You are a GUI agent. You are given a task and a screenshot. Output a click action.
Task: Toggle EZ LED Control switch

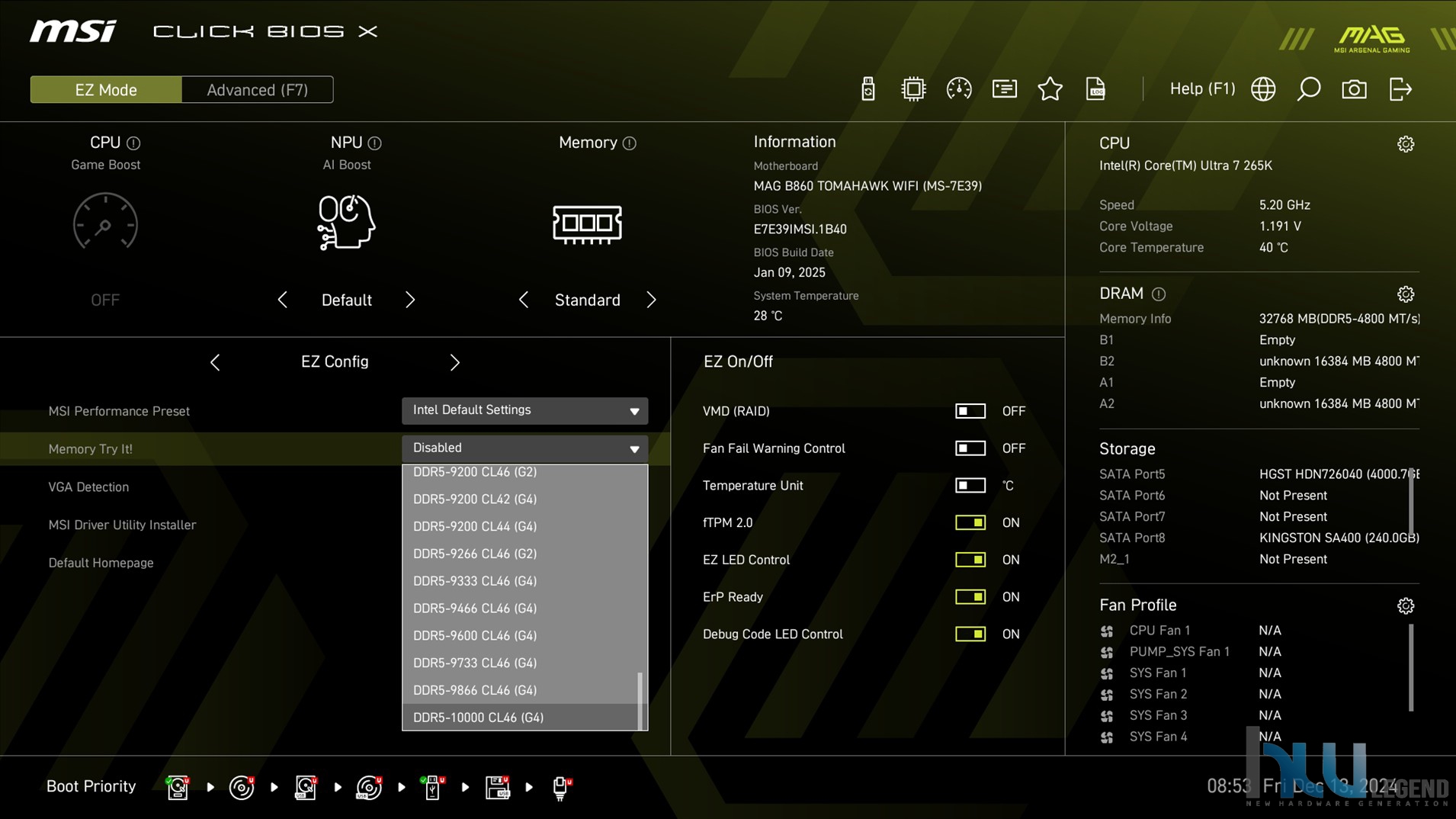(x=970, y=560)
